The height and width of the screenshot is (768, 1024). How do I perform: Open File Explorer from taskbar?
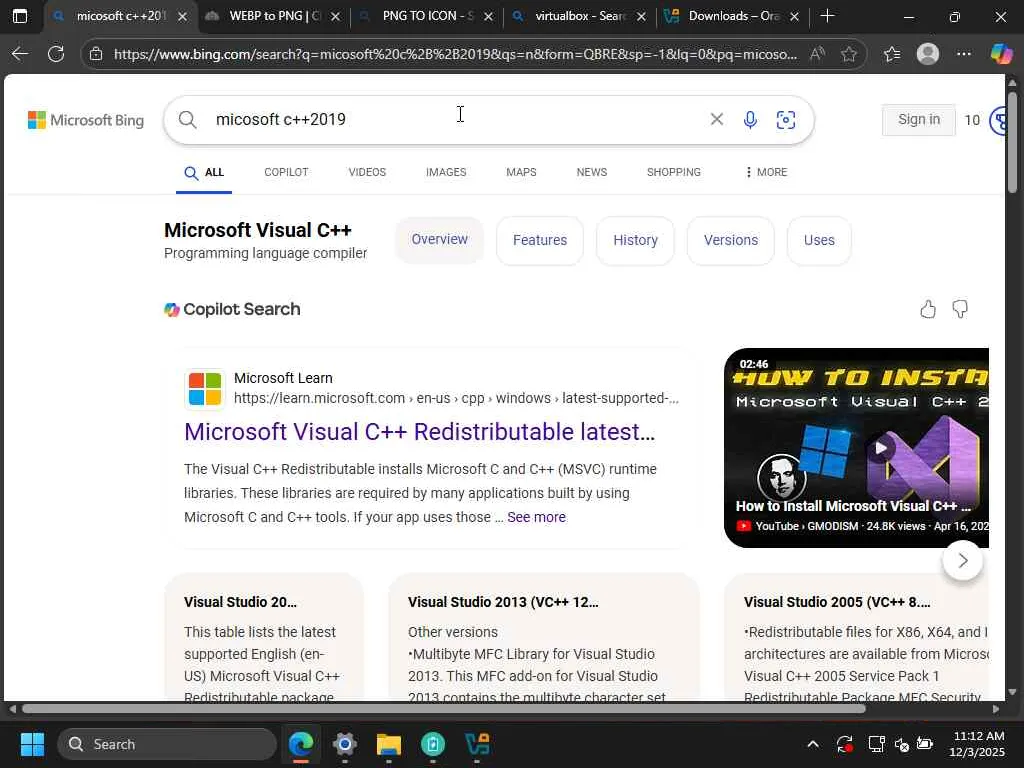pyautogui.click(x=389, y=744)
